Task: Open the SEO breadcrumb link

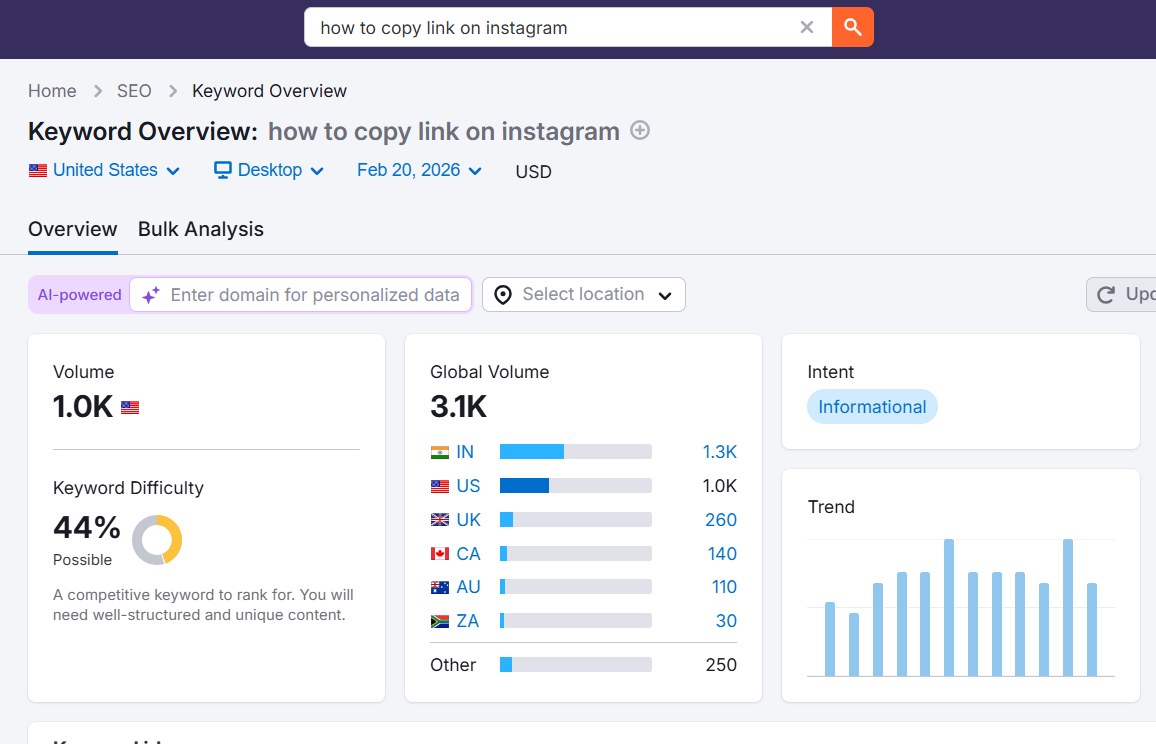Action: tap(134, 90)
